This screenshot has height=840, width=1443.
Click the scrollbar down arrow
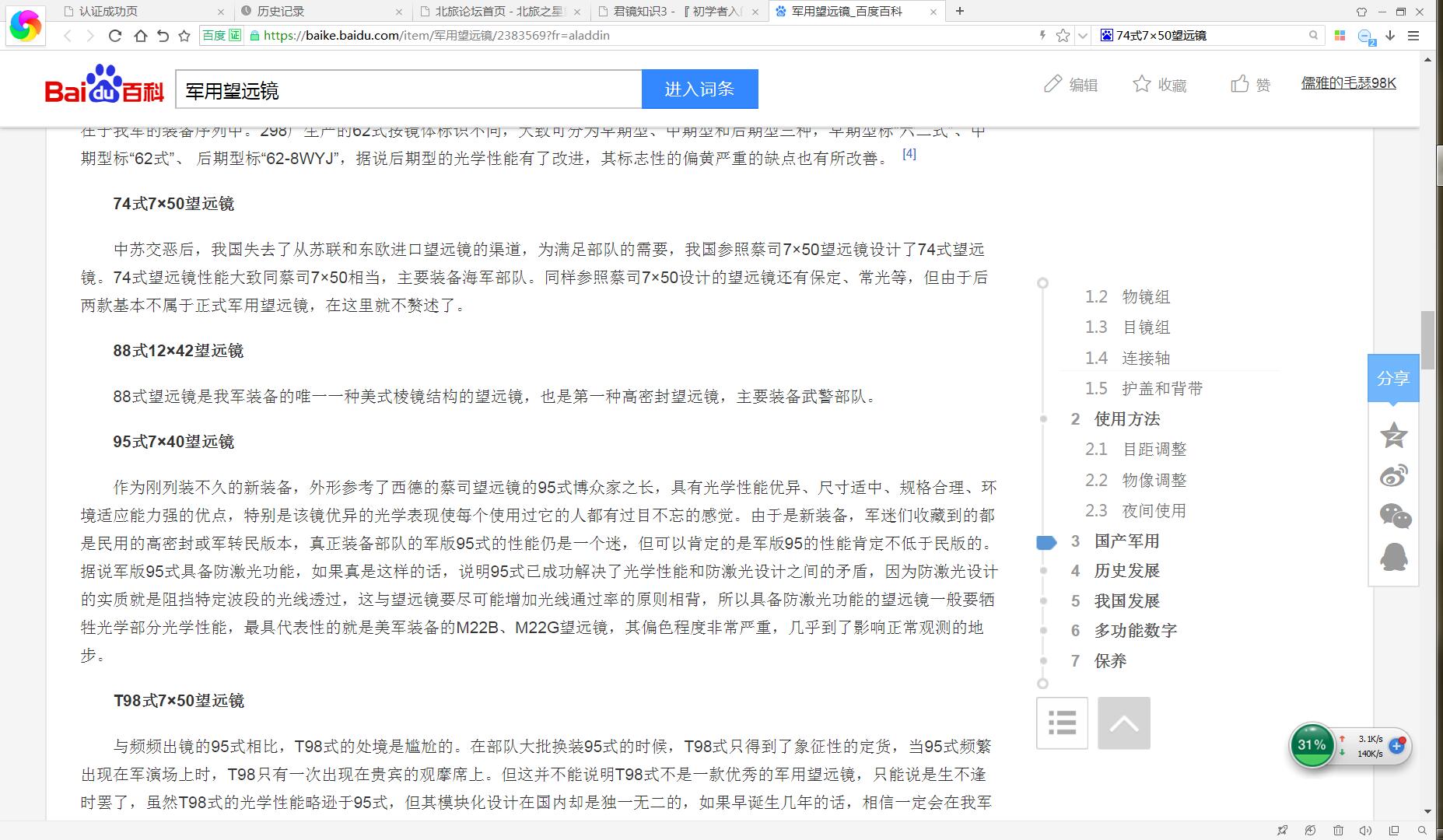pyautogui.click(x=1427, y=812)
